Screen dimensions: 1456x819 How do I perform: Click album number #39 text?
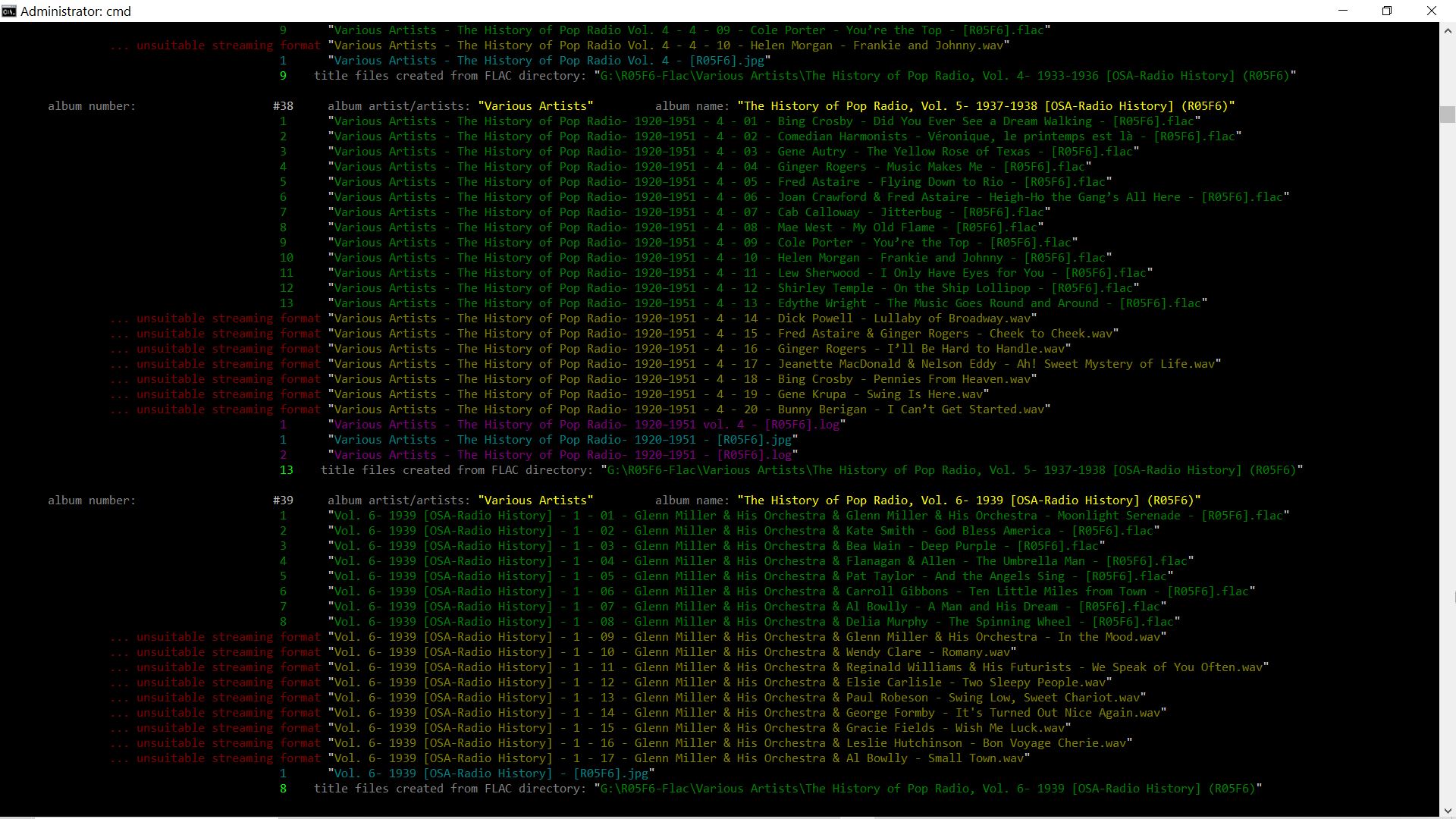[283, 500]
